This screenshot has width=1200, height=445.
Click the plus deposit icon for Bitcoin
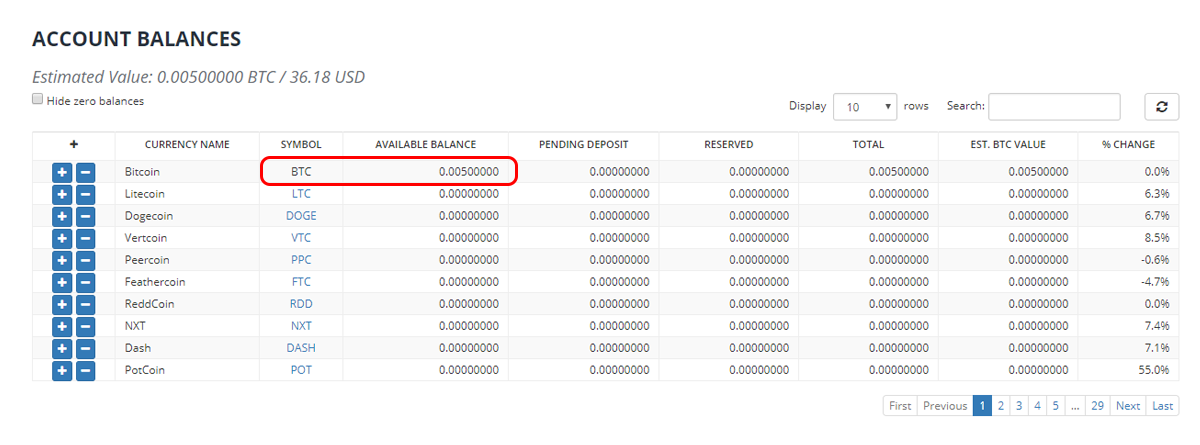(x=61, y=172)
